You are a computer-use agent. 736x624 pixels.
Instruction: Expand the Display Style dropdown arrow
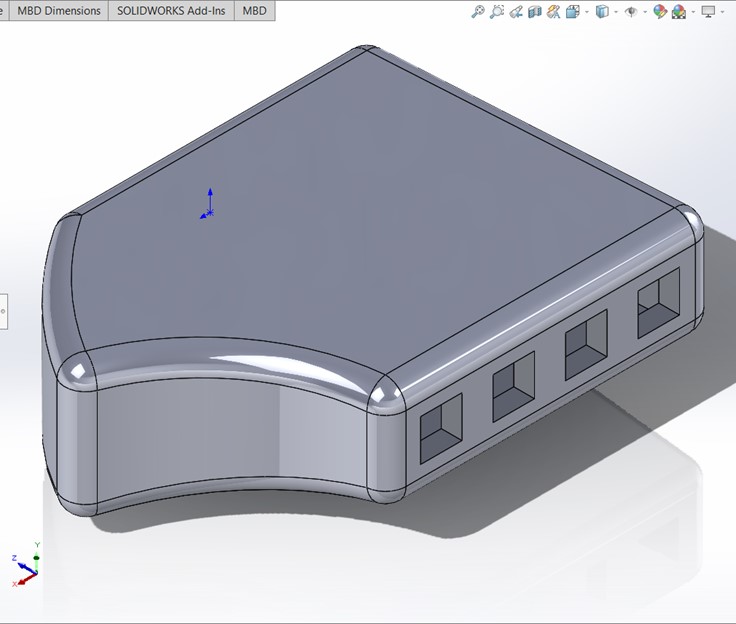point(616,12)
